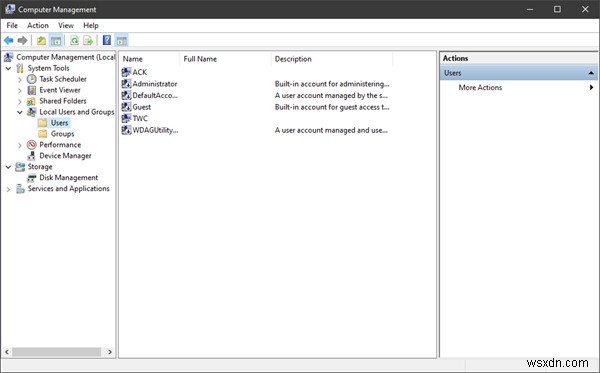Viewport: 600px width, 373px height.
Task: Expand the Shared Folders node
Action: point(20,102)
